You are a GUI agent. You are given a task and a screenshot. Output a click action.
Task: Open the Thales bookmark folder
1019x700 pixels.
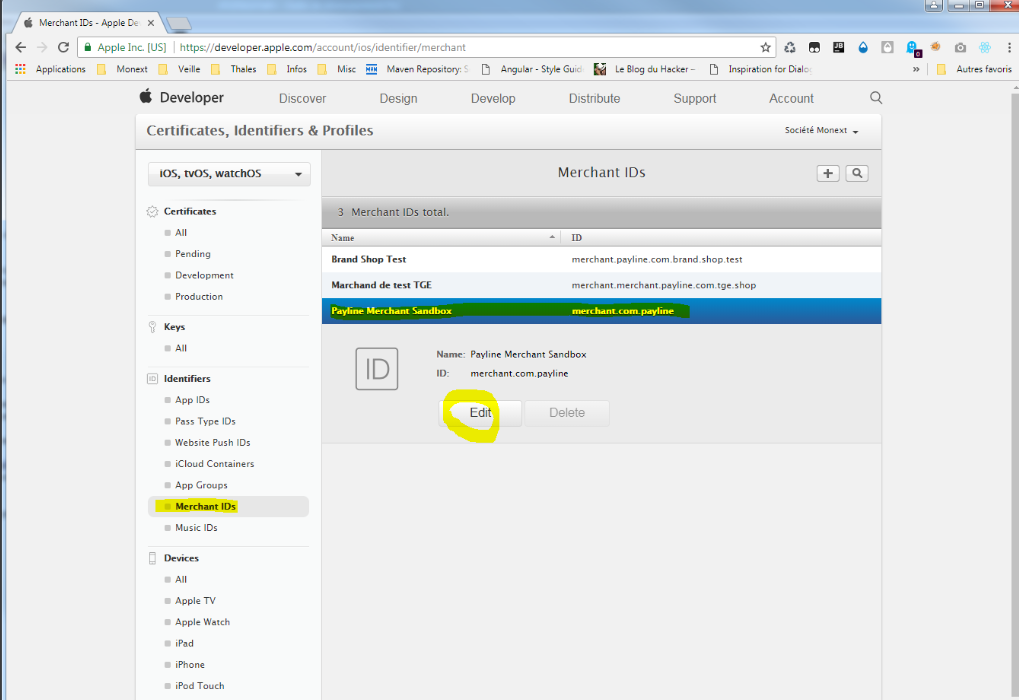click(x=234, y=69)
